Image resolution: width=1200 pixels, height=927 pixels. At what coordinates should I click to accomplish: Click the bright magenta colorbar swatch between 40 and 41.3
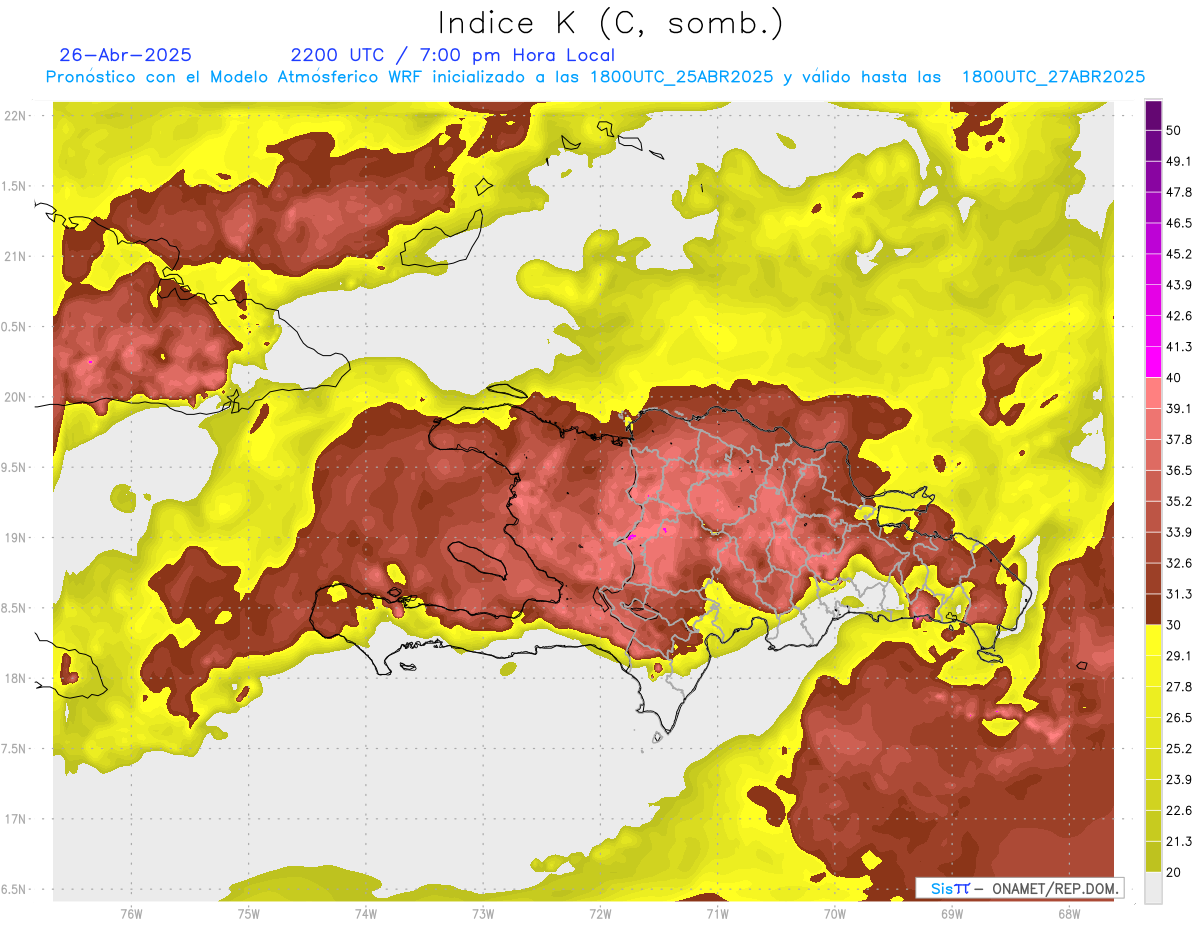coord(1153,362)
